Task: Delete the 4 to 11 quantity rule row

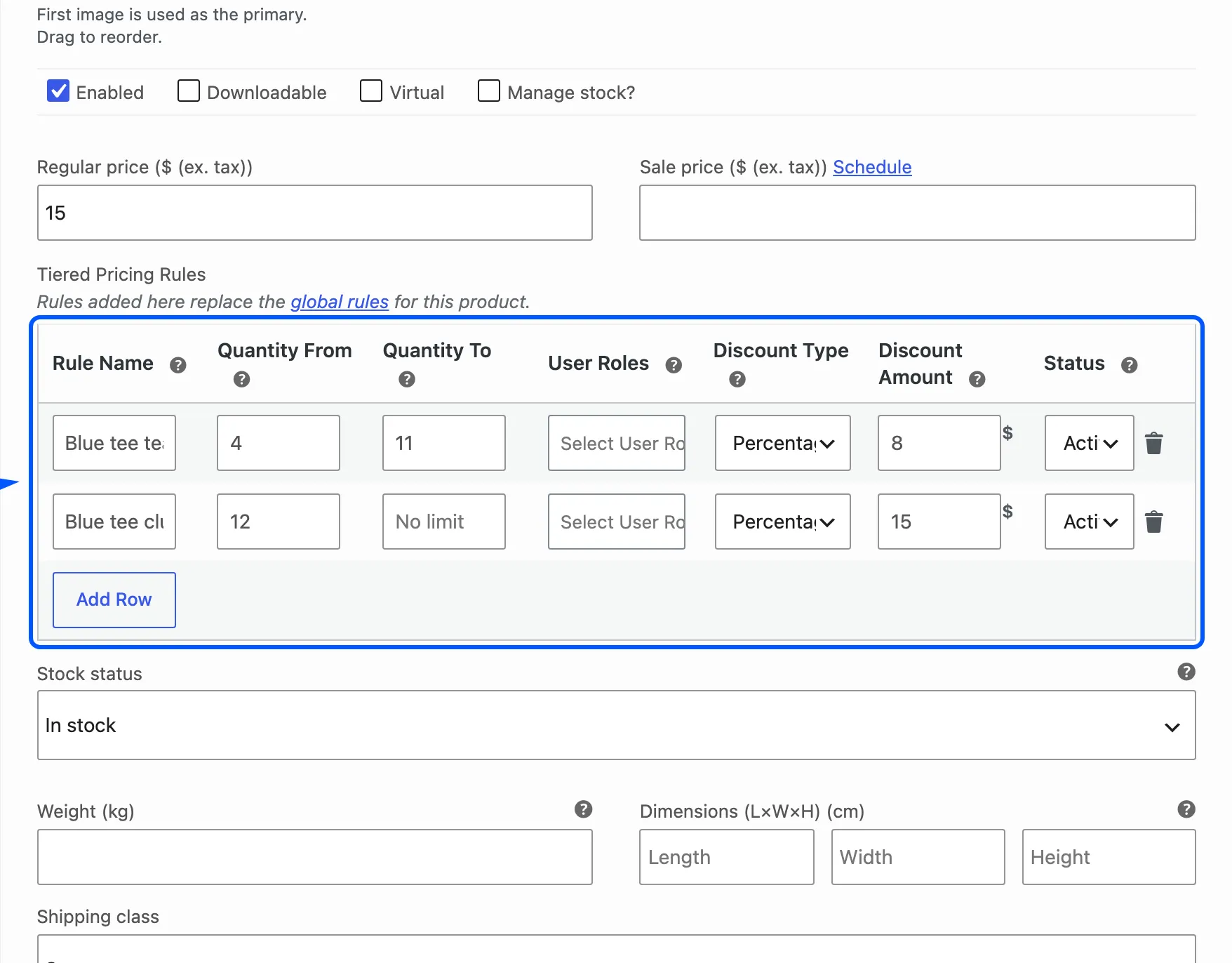Action: (1154, 444)
